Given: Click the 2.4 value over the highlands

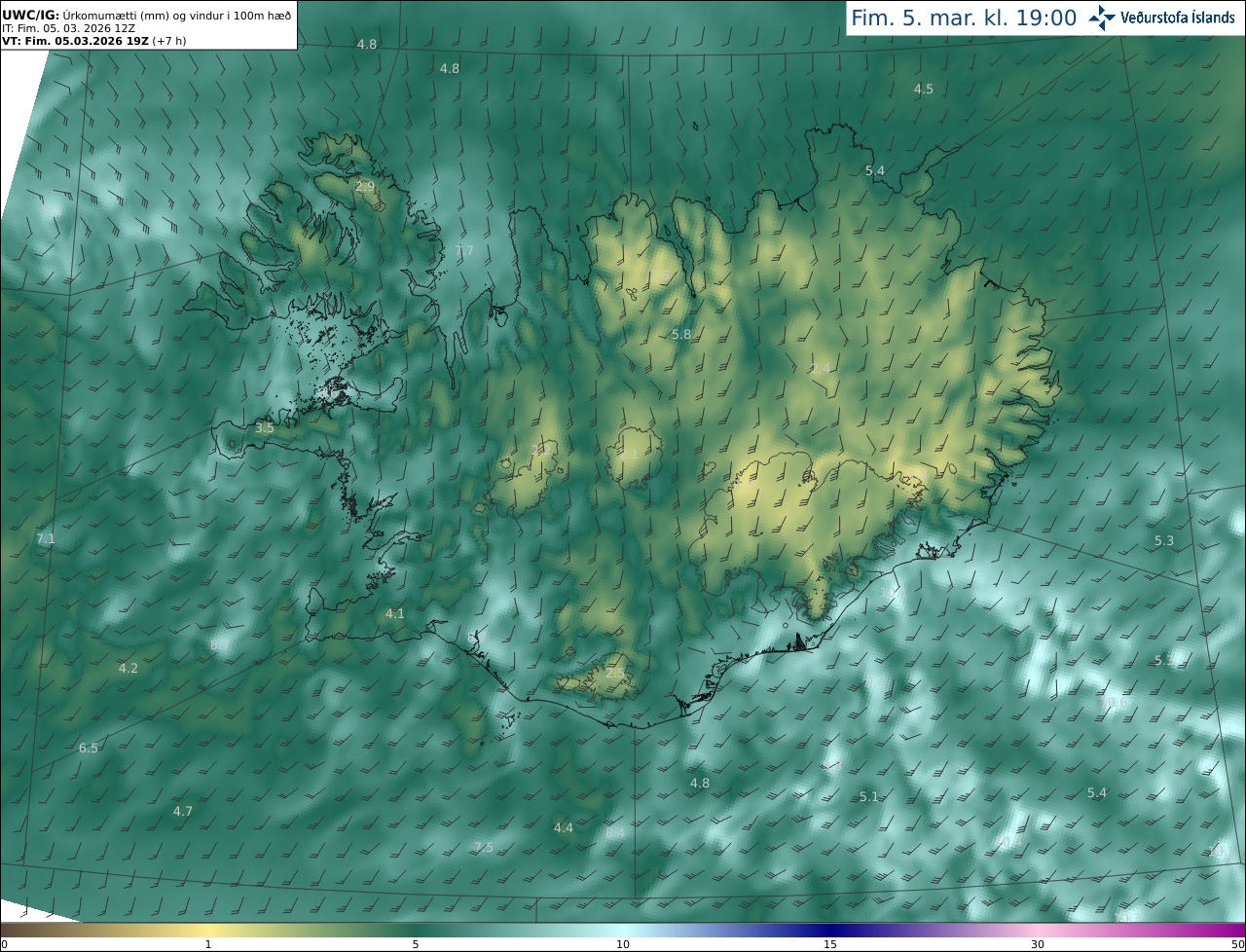Looking at the screenshot, I should pyautogui.click(x=821, y=369).
